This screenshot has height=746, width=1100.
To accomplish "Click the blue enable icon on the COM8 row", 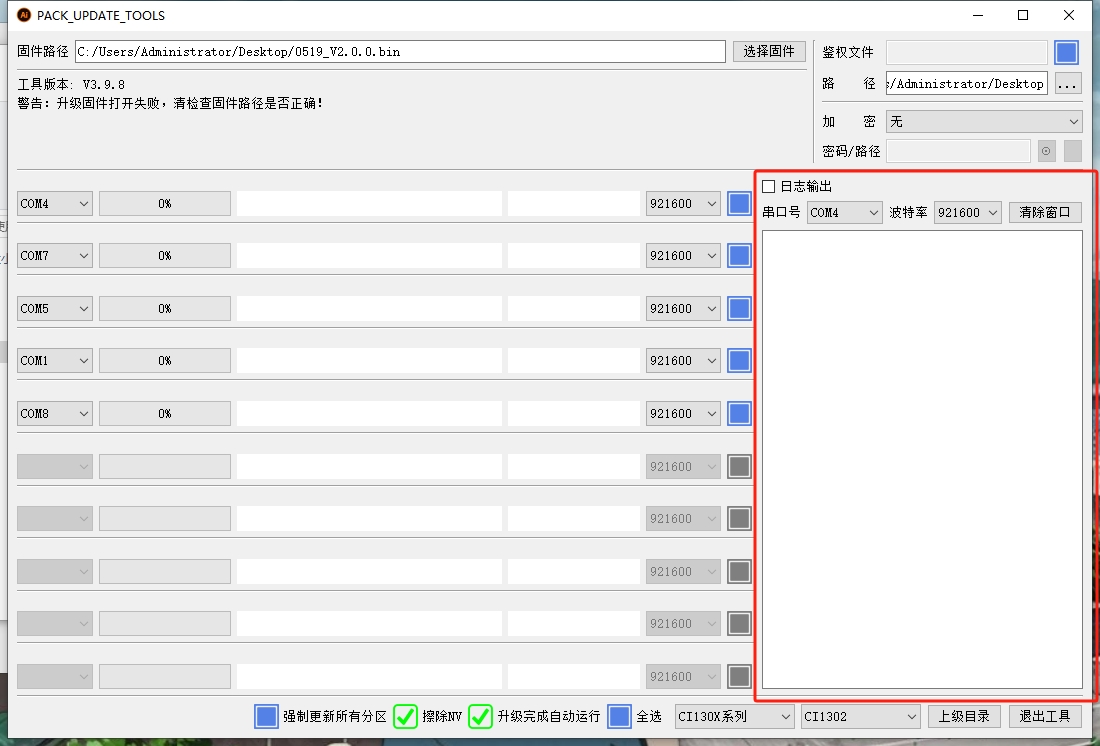I will tap(738, 413).
